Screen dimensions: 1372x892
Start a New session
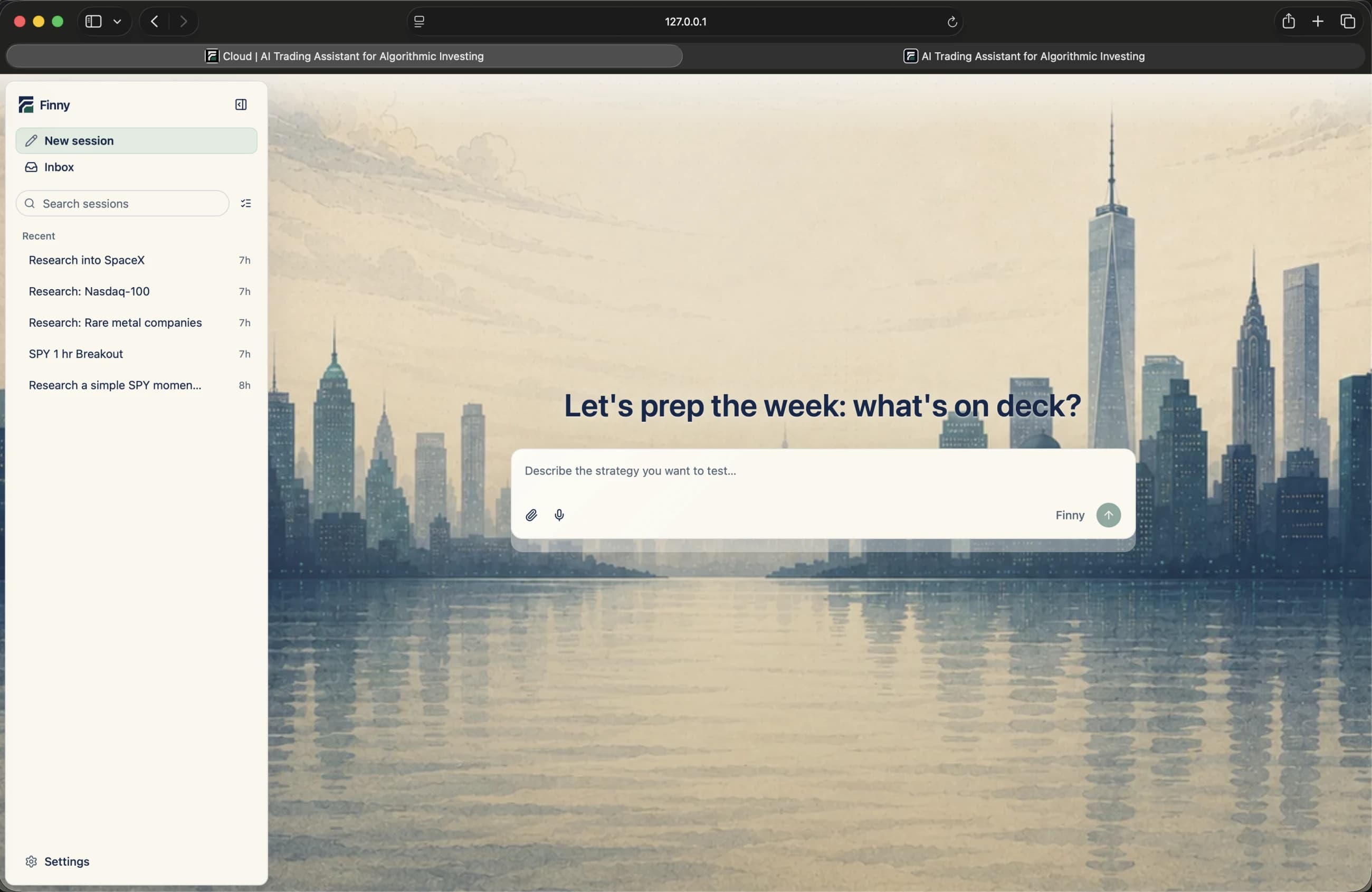(x=136, y=141)
